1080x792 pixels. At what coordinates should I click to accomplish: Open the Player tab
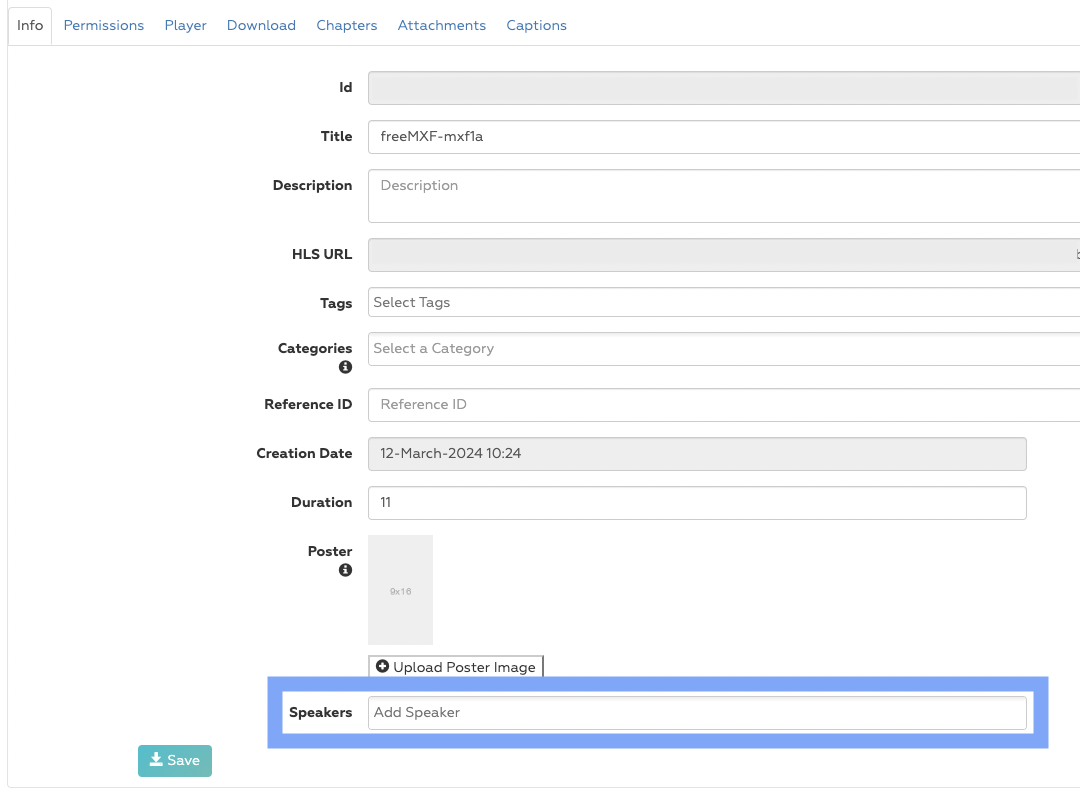185,25
